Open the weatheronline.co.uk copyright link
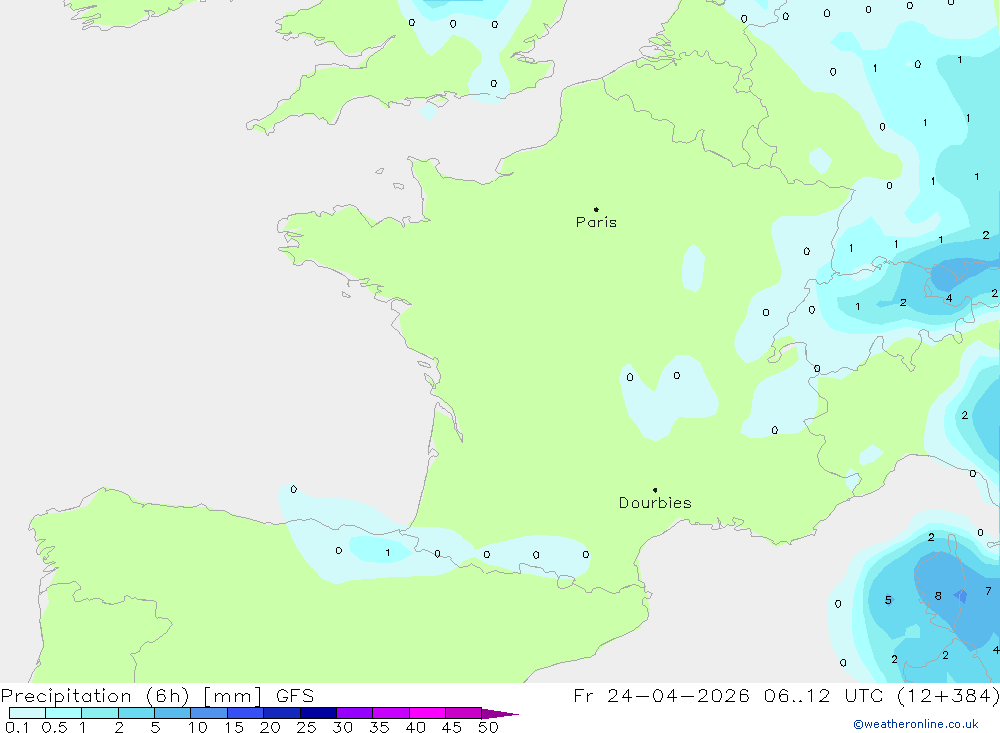The image size is (1000, 733). click(x=916, y=724)
